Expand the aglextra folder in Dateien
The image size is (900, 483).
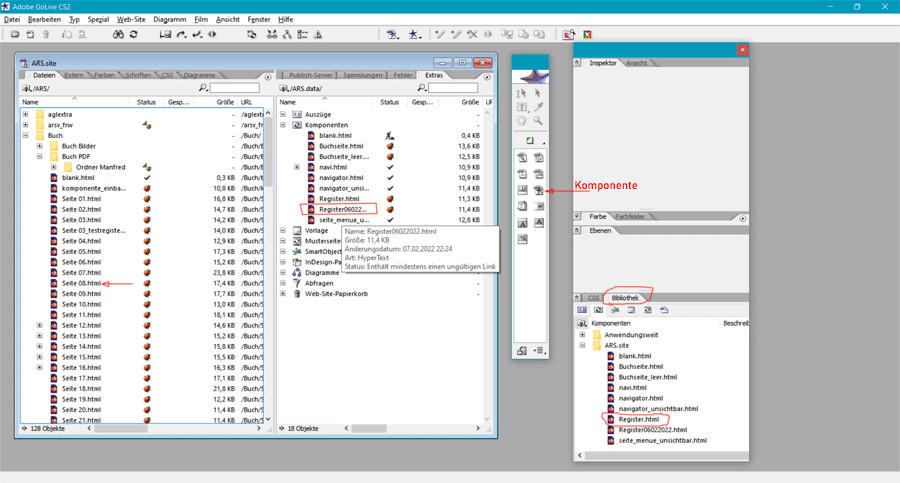26,114
